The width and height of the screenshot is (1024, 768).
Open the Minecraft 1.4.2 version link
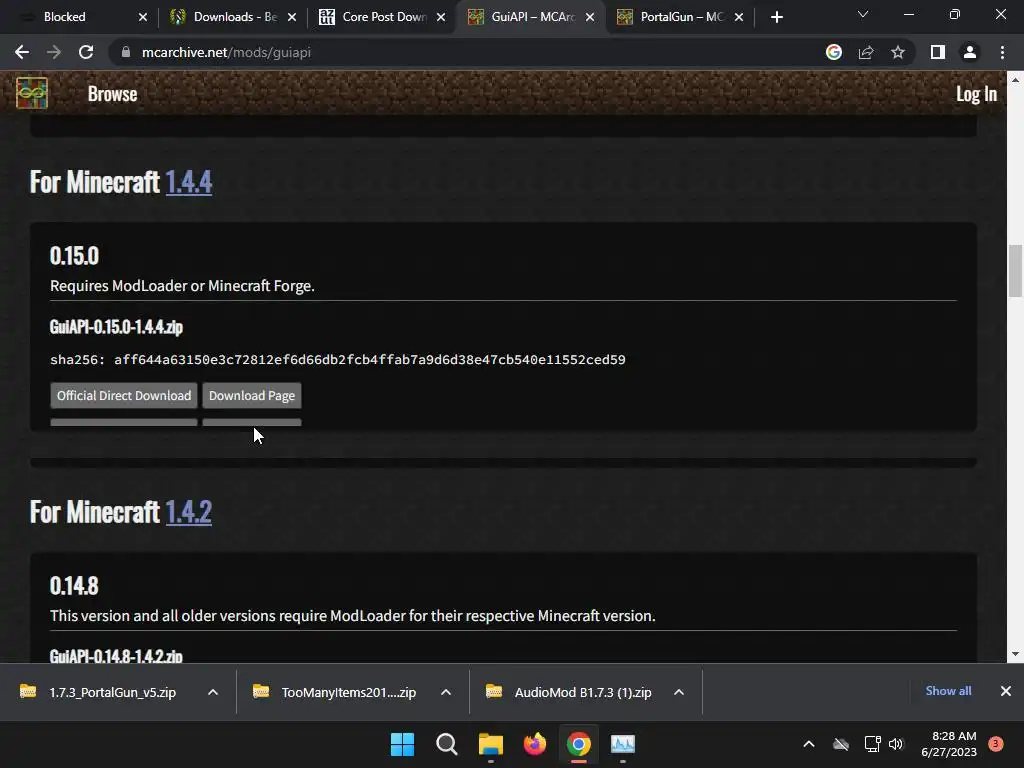(189, 512)
